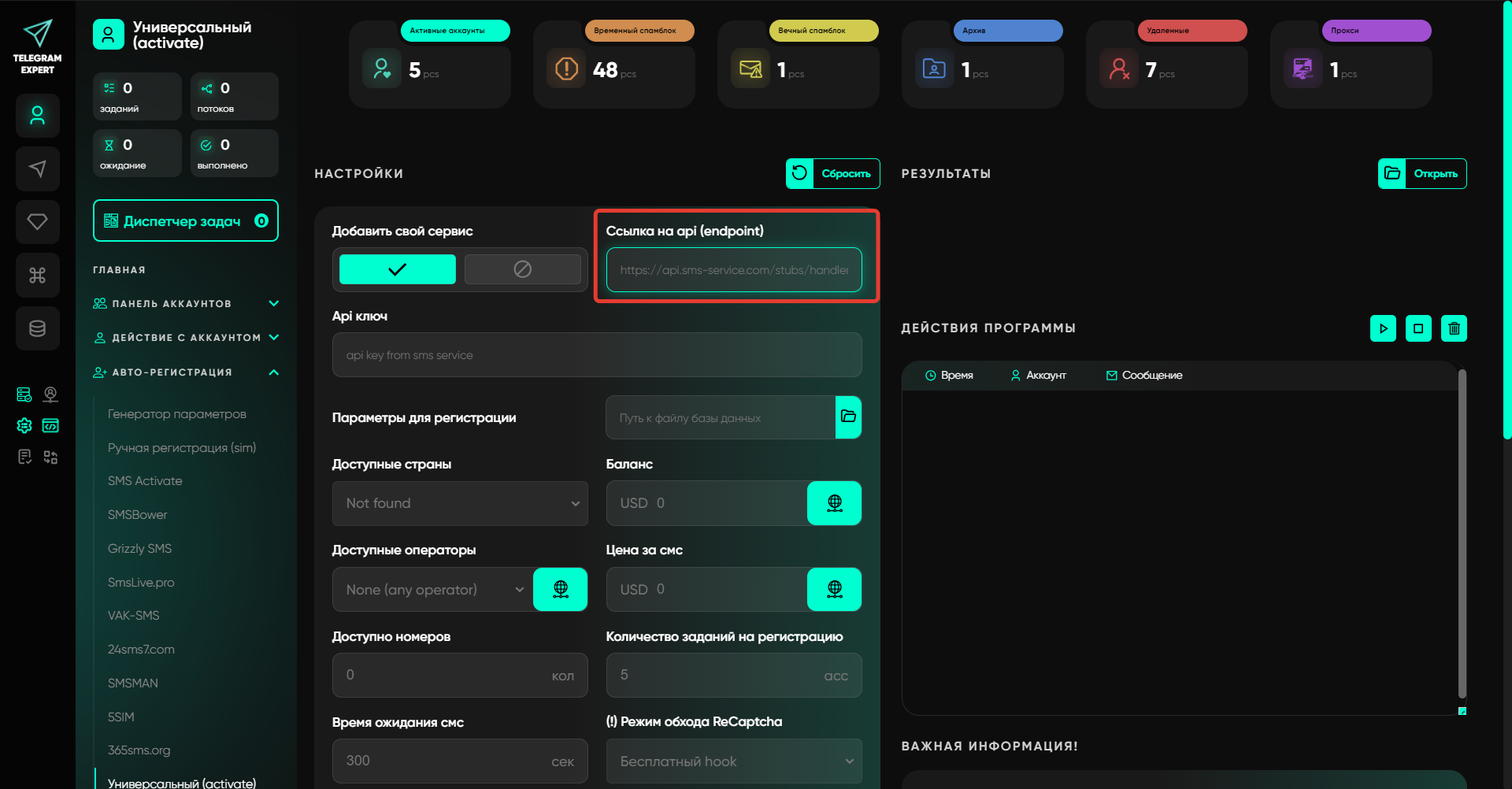The height and width of the screenshot is (789, 1512).
Task: Expand the Панель аккаунтов section
Action: (x=273, y=304)
